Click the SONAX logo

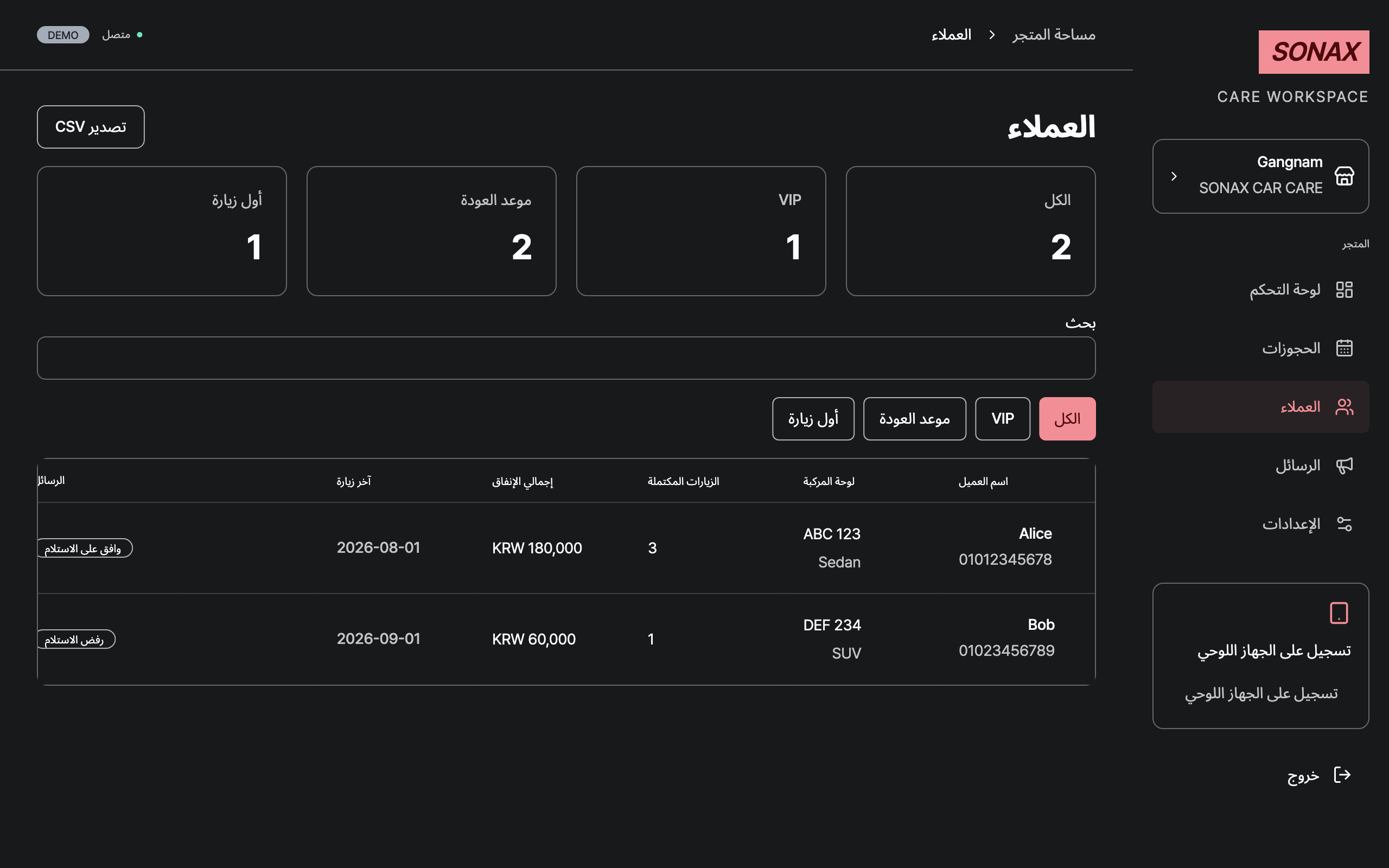click(x=1313, y=52)
